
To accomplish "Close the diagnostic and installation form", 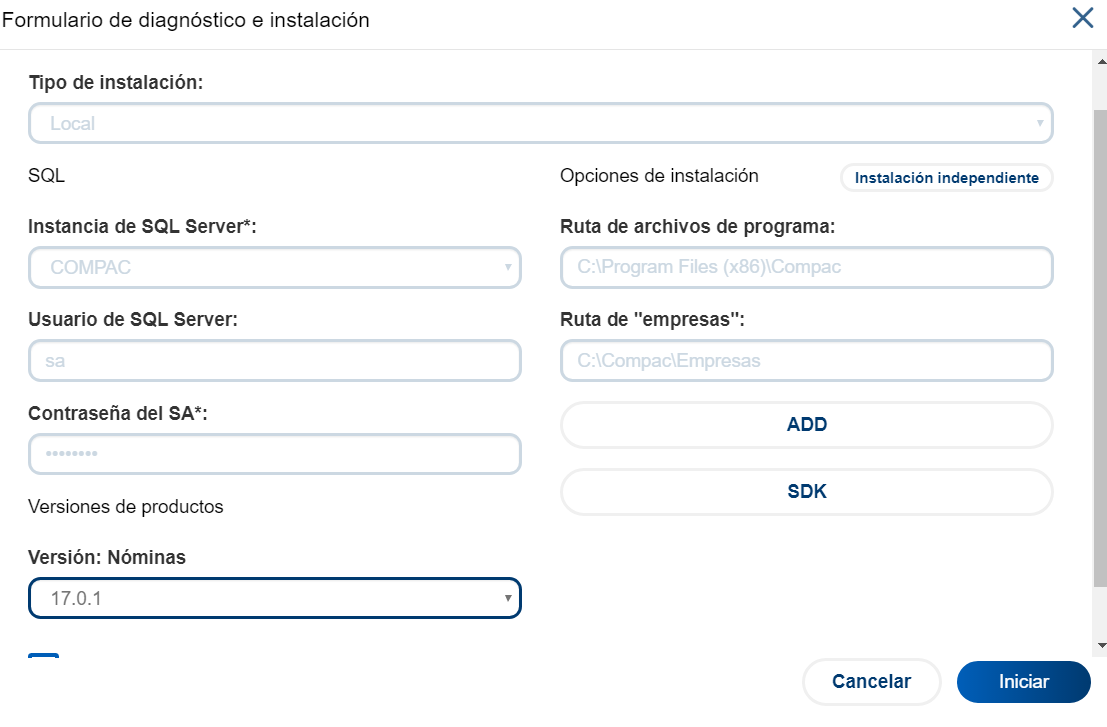I will [x=1082, y=18].
